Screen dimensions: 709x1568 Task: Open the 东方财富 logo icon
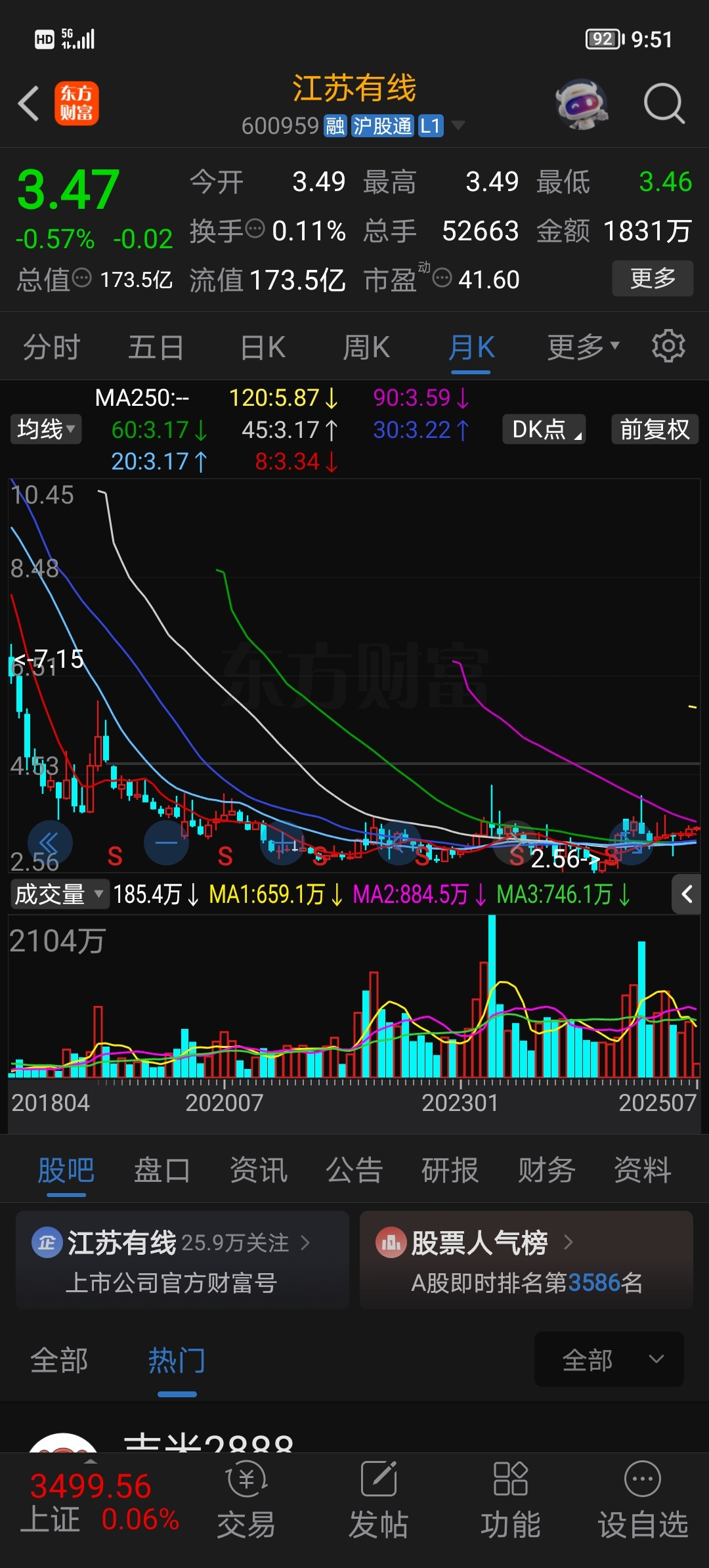tap(77, 103)
